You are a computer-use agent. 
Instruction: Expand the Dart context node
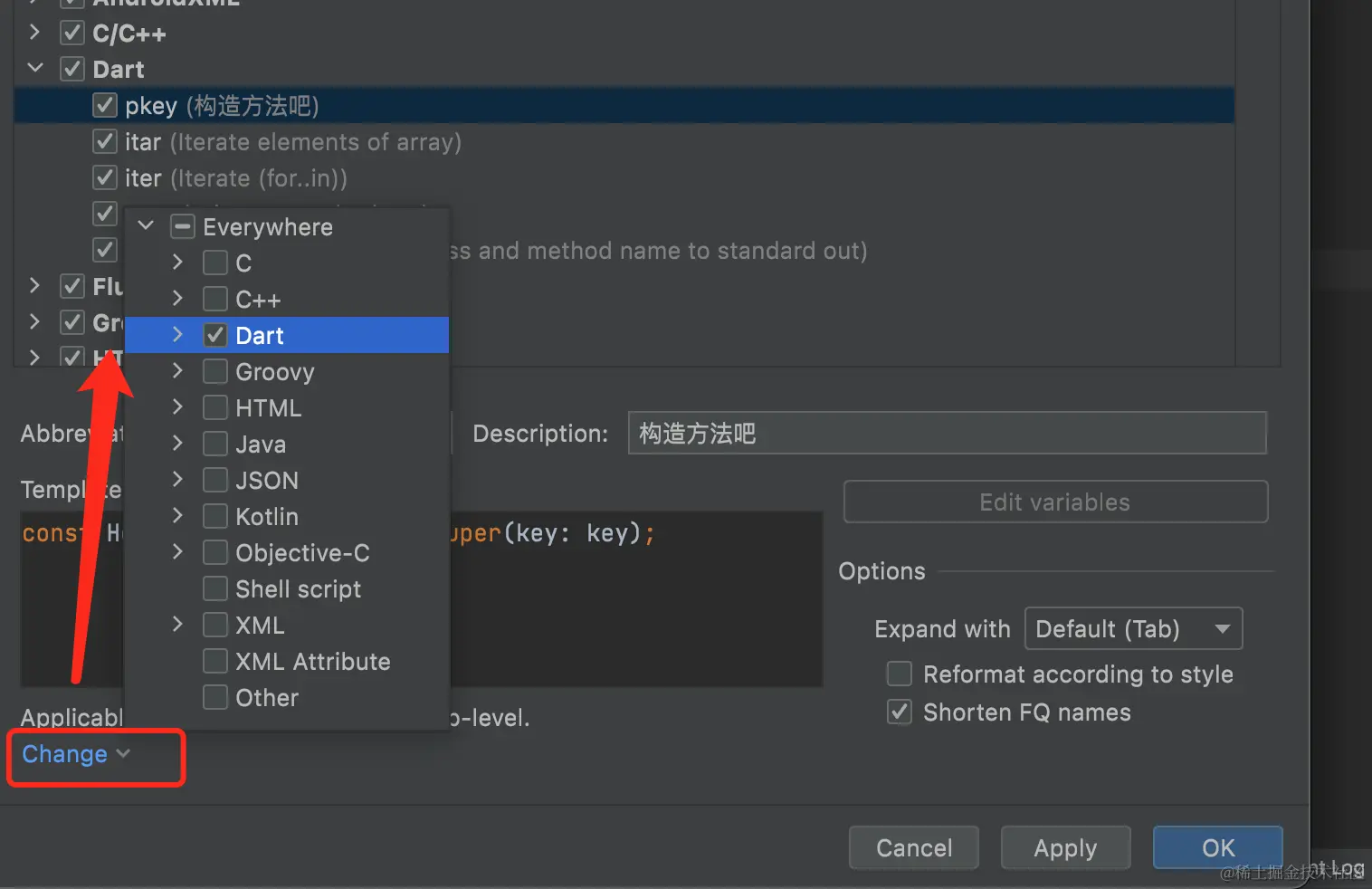point(177,335)
